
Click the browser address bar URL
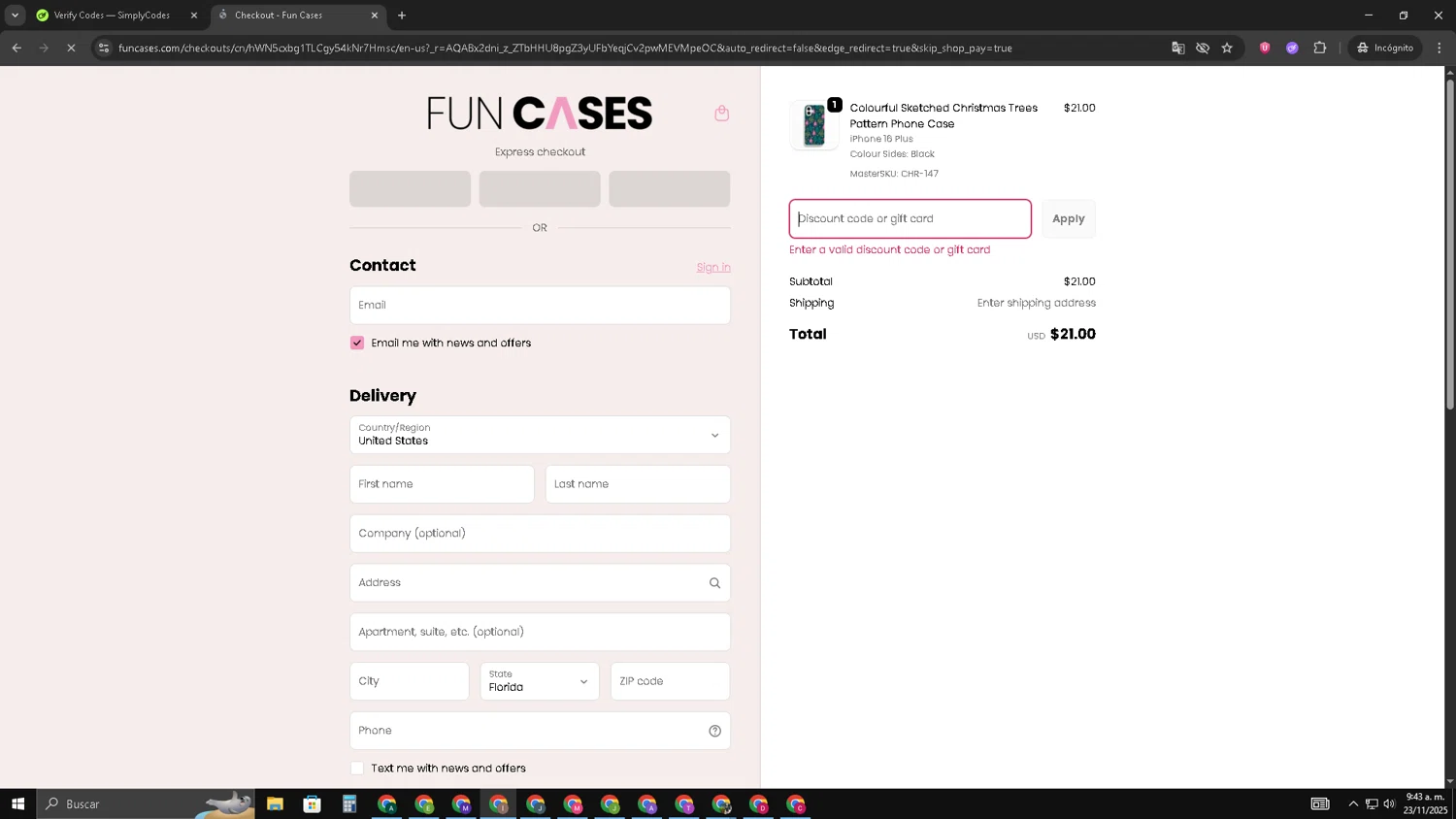[x=565, y=48]
